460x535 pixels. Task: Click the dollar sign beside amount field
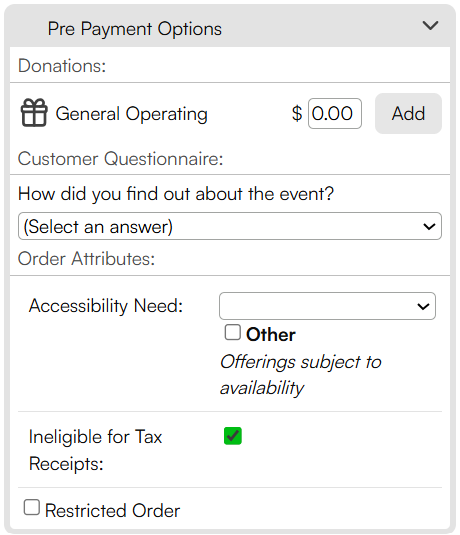coord(297,114)
